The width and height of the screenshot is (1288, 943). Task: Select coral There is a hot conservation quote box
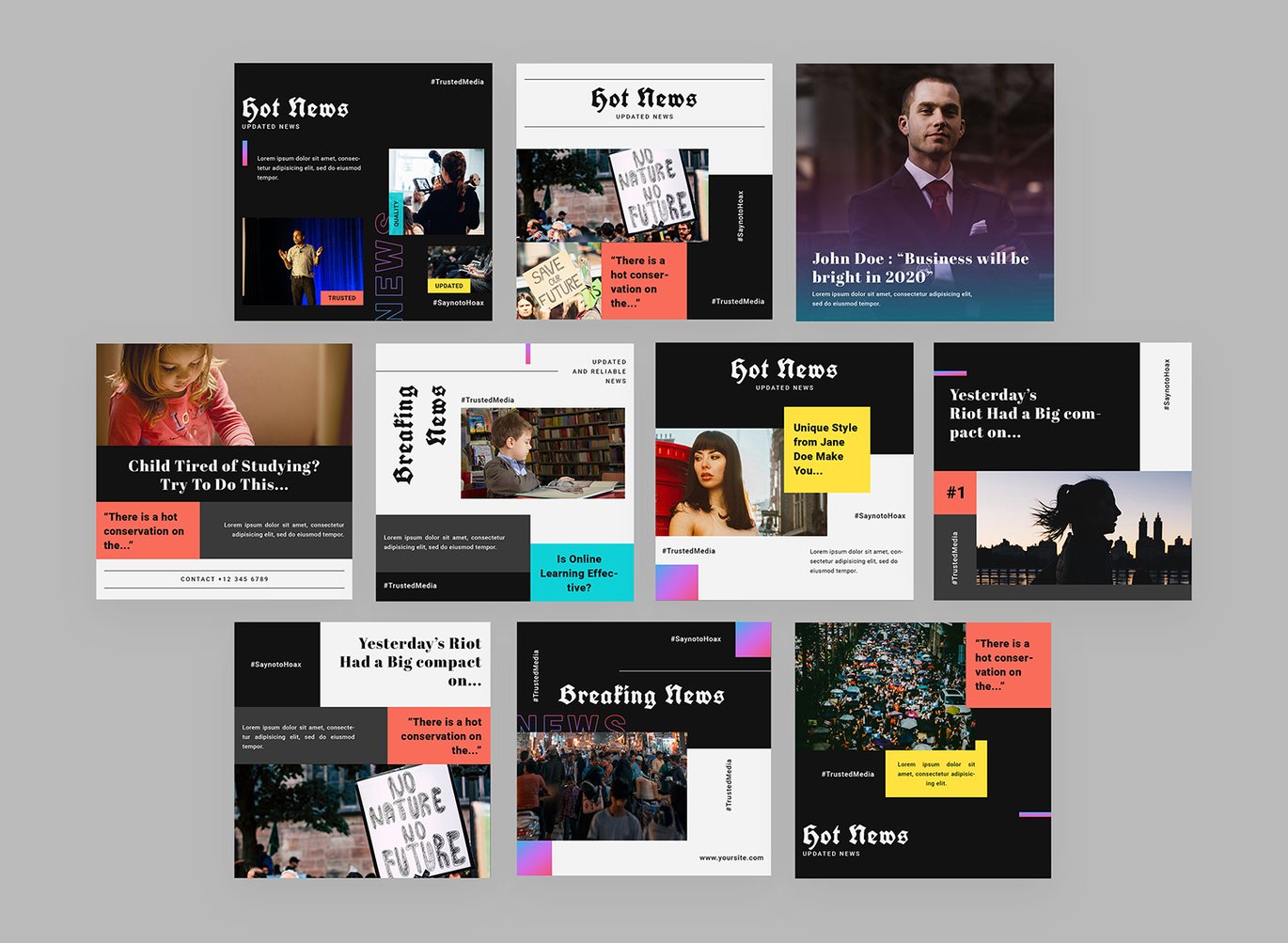click(x=439, y=735)
